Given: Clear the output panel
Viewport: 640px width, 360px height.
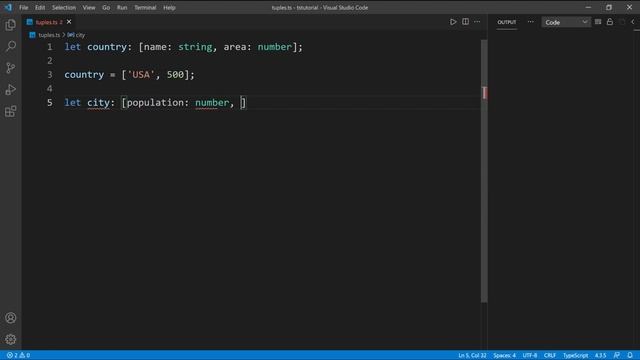Looking at the screenshot, I should point(598,22).
